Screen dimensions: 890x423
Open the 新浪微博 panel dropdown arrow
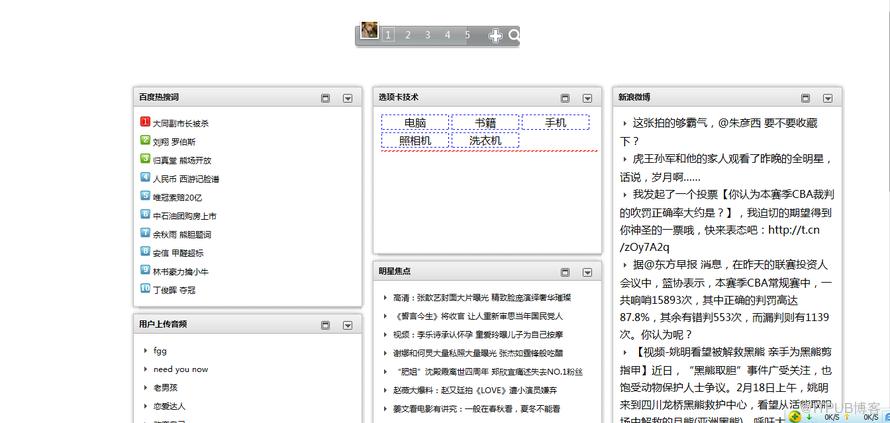[828, 98]
